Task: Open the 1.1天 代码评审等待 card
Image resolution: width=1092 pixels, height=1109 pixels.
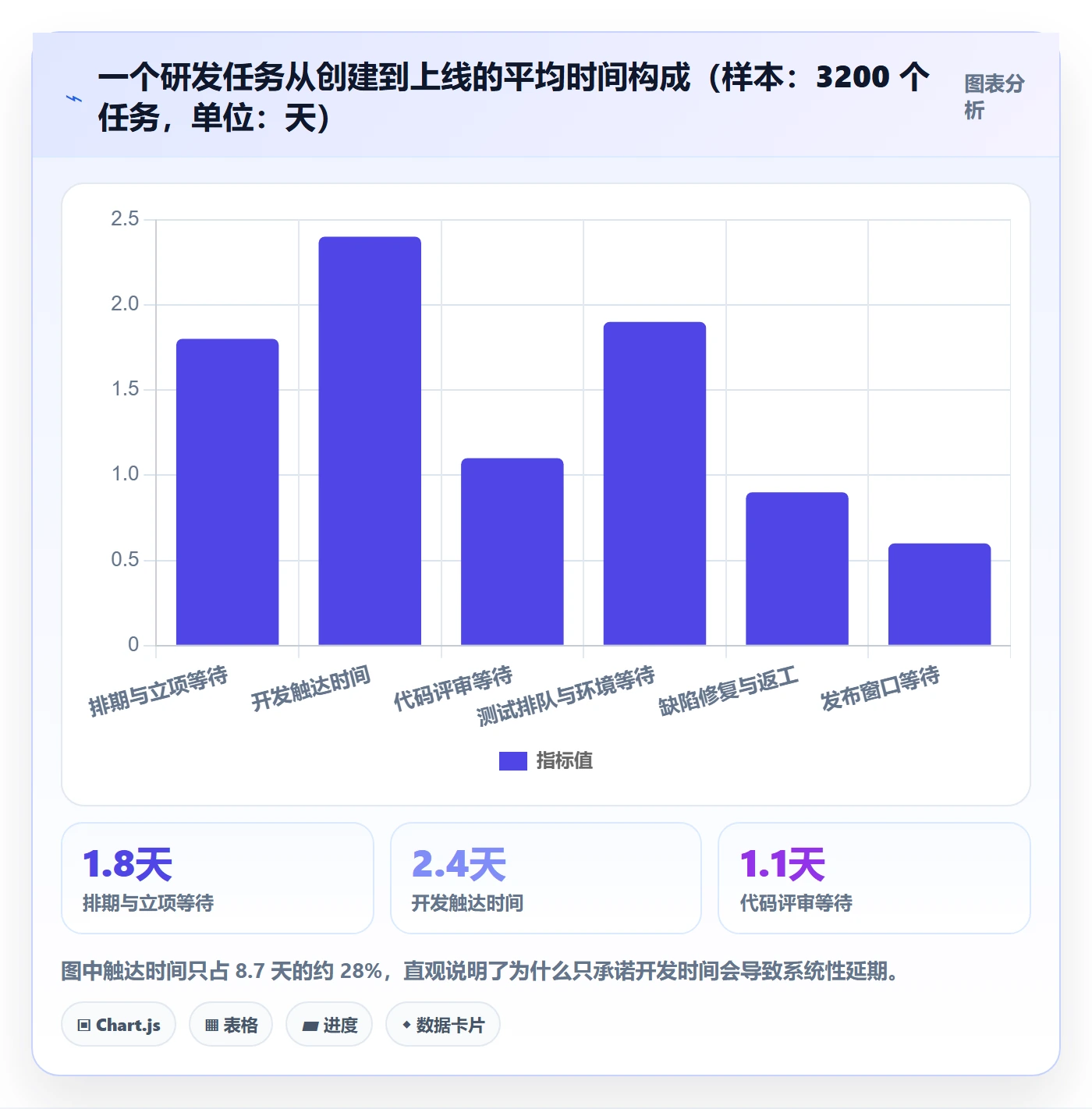Action: (x=874, y=878)
